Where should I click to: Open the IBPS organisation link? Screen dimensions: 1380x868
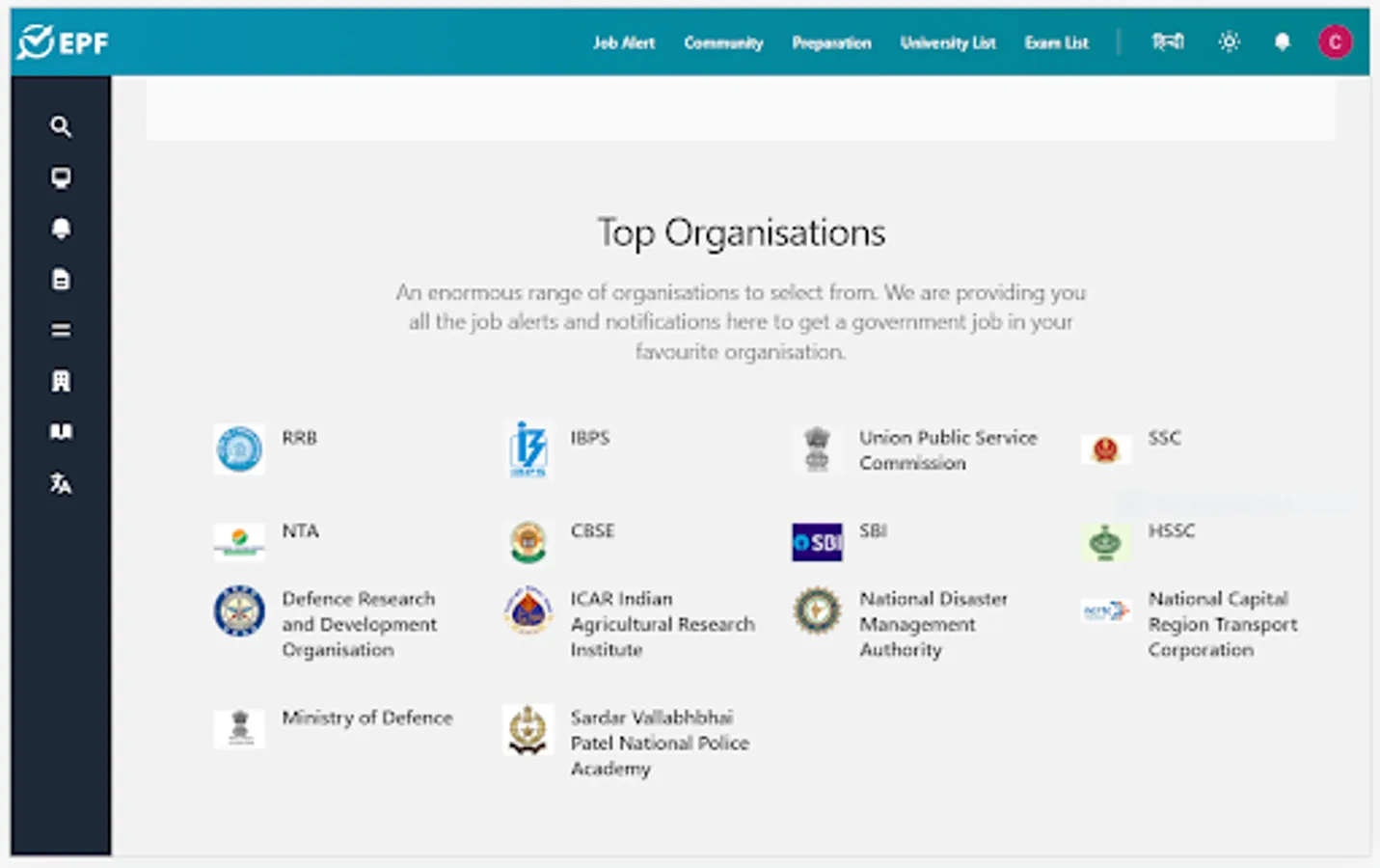tap(590, 438)
